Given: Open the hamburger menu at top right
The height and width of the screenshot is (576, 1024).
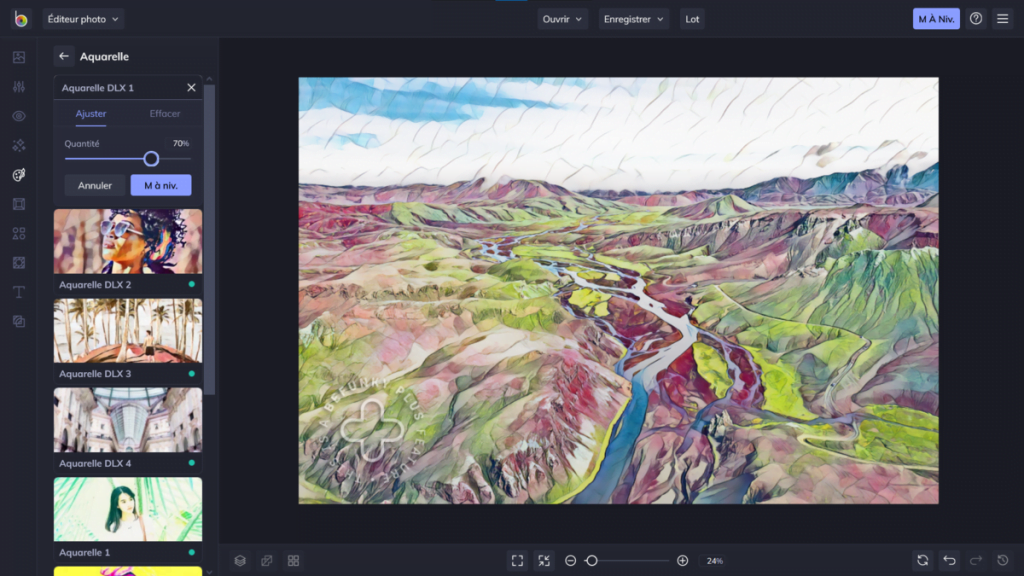Looking at the screenshot, I should [x=1002, y=19].
